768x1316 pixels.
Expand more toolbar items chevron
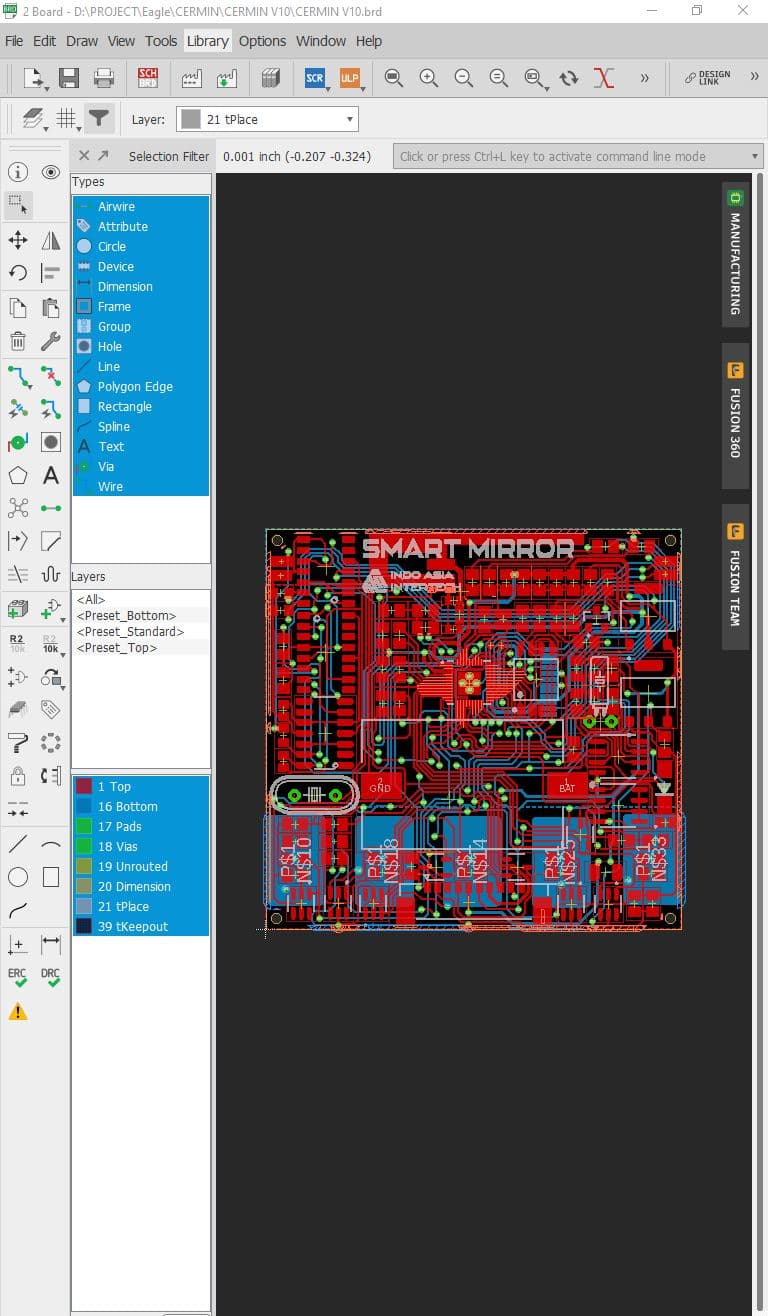(644, 78)
